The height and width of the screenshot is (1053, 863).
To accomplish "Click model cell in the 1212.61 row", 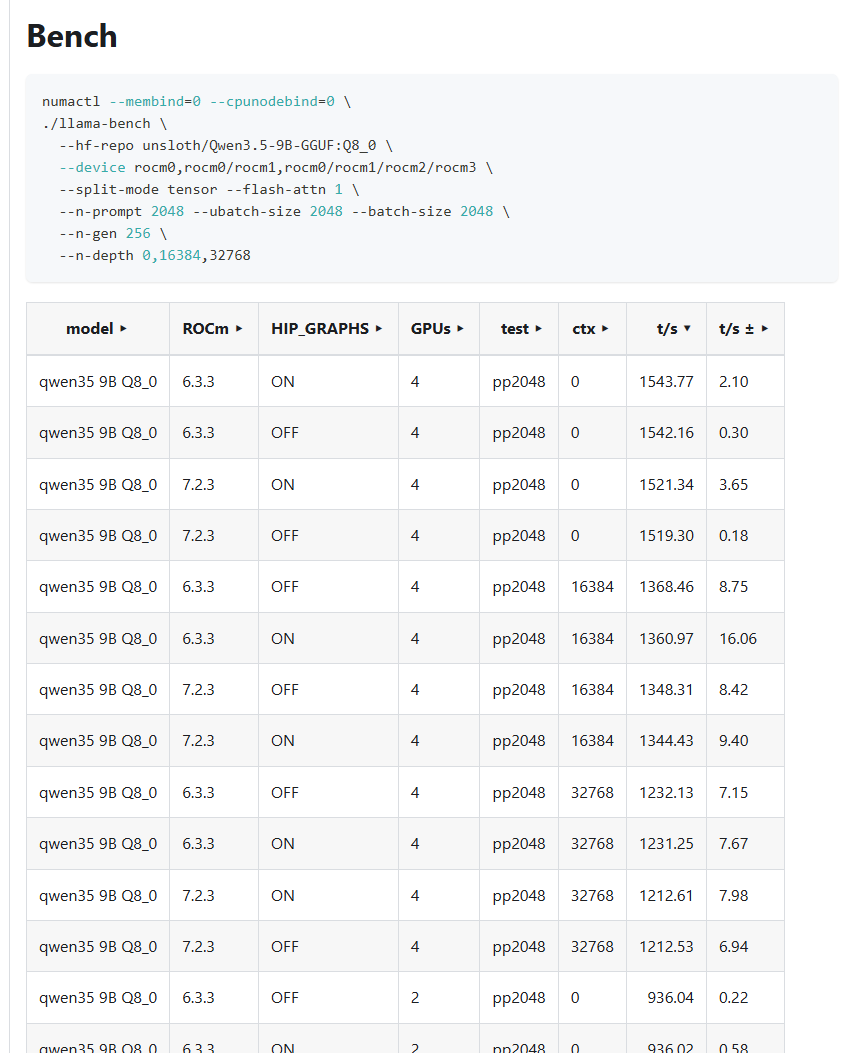I will [x=98, y=895].
